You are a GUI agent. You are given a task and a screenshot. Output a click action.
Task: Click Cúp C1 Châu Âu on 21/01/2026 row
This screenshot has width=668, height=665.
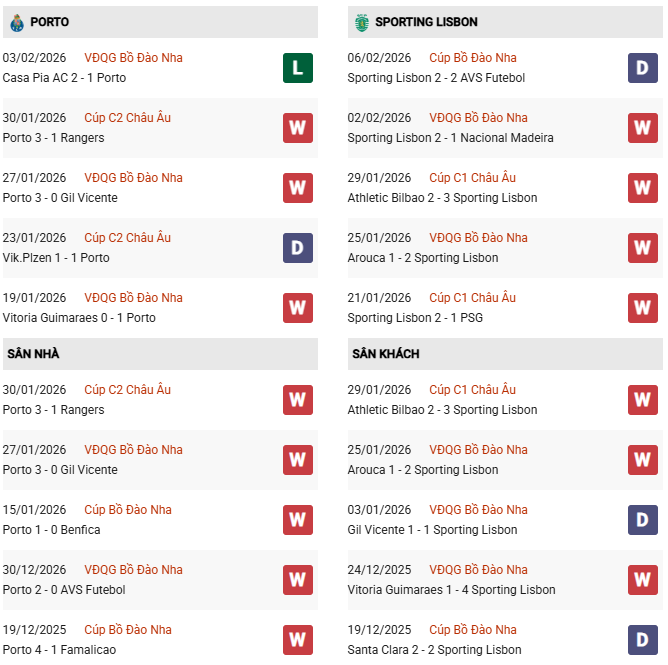472,298
